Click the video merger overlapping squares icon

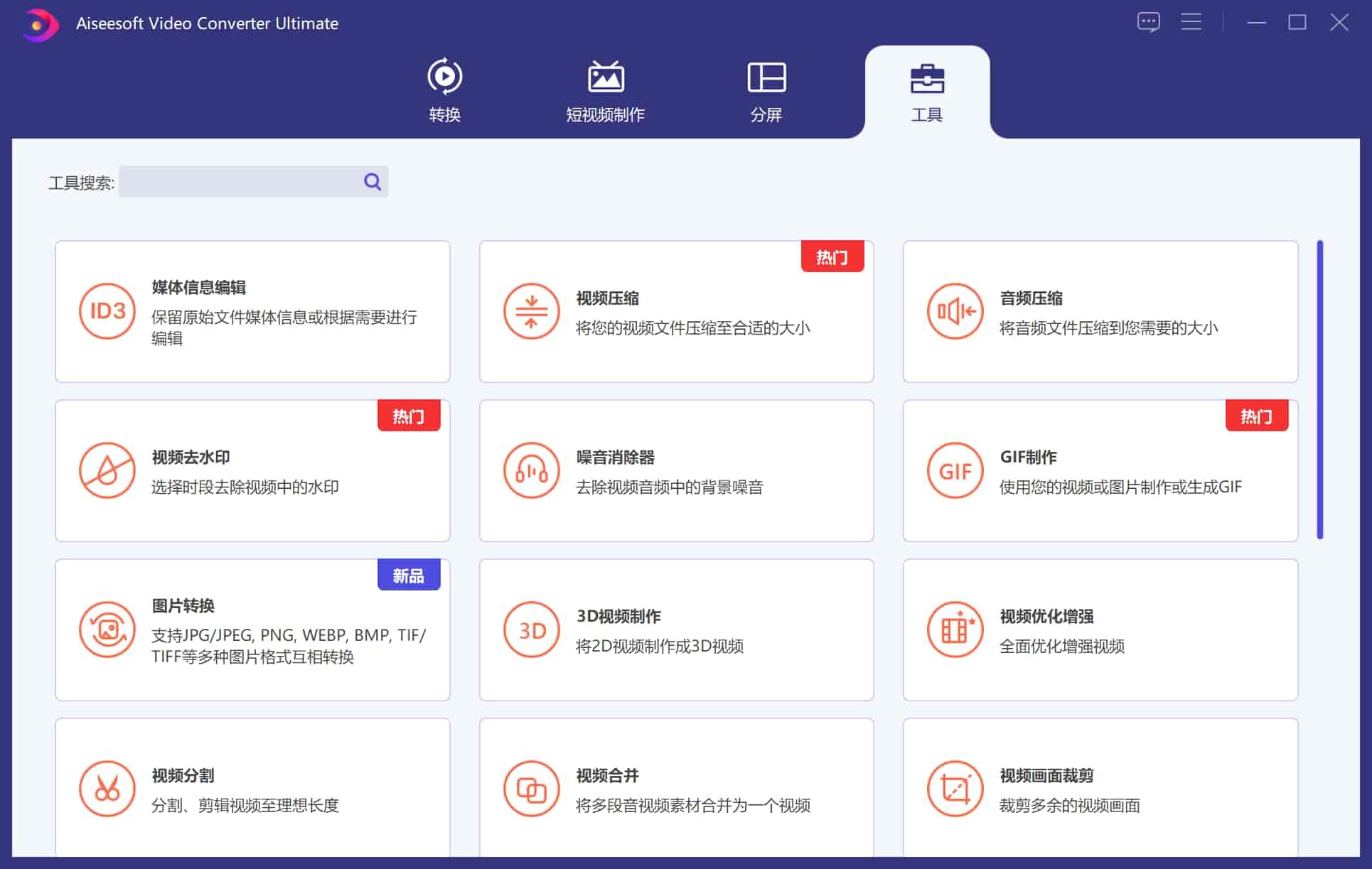531,789
